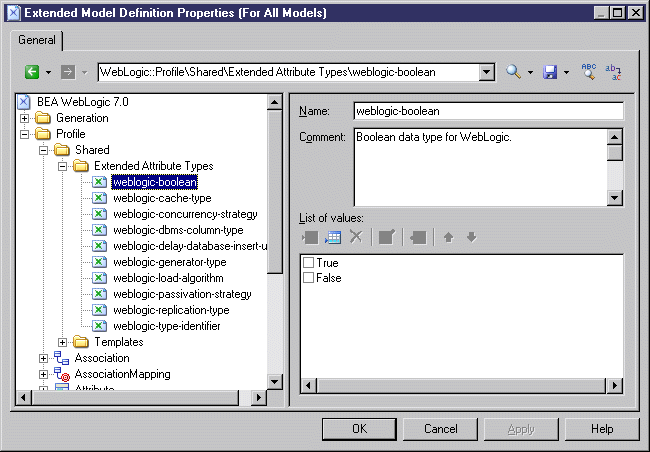Click the gray Forward navigation arrow
This screenshot has height=452, width=650.
tap(68, 72)
